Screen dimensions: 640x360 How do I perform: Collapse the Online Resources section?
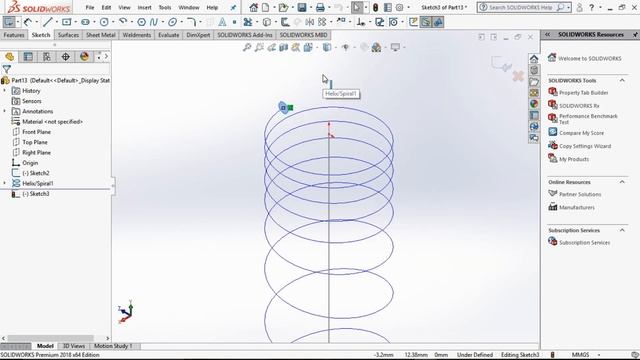[x=622, y=182]
